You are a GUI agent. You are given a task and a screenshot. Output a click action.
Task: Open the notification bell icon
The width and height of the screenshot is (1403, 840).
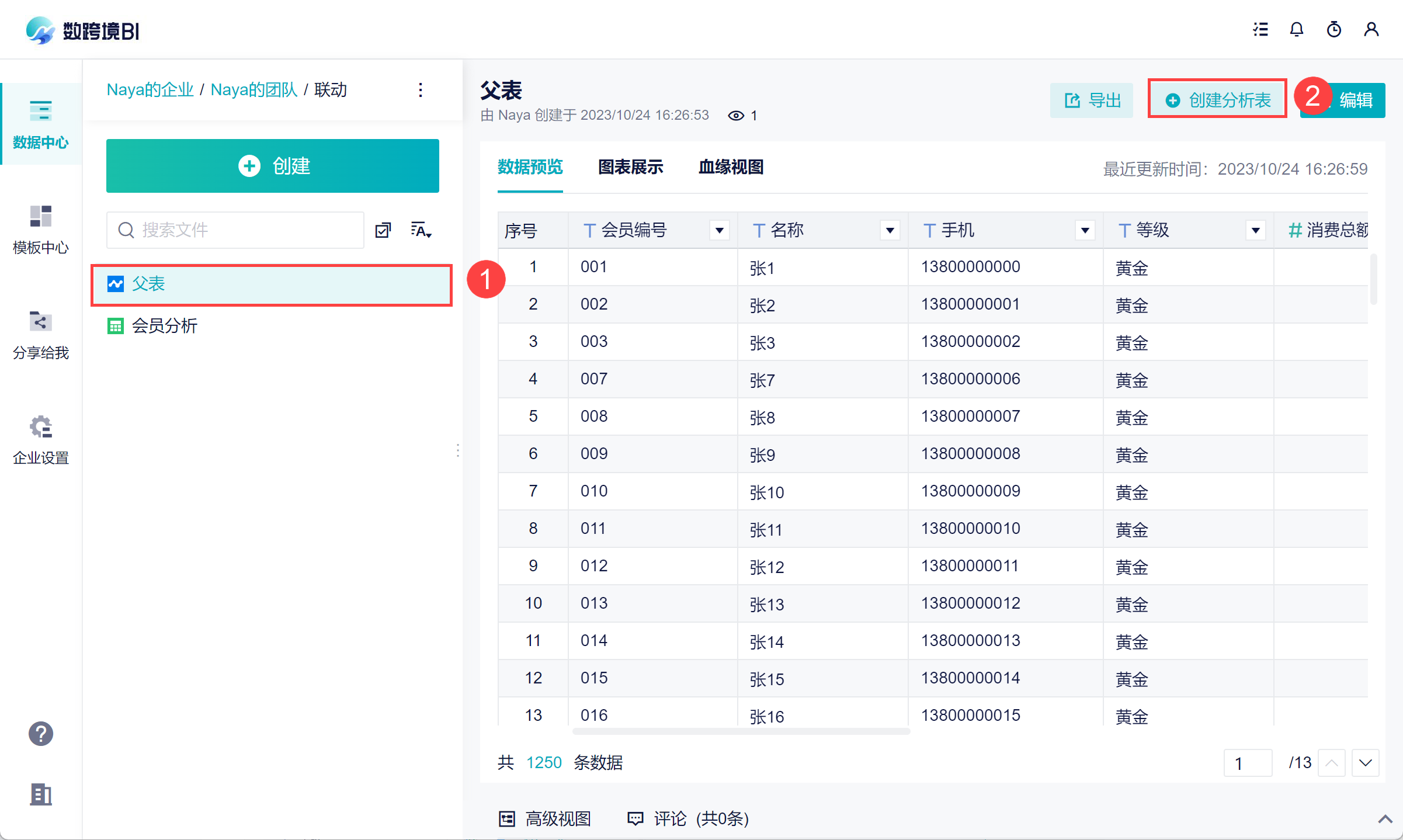[x=1296, y=29]
